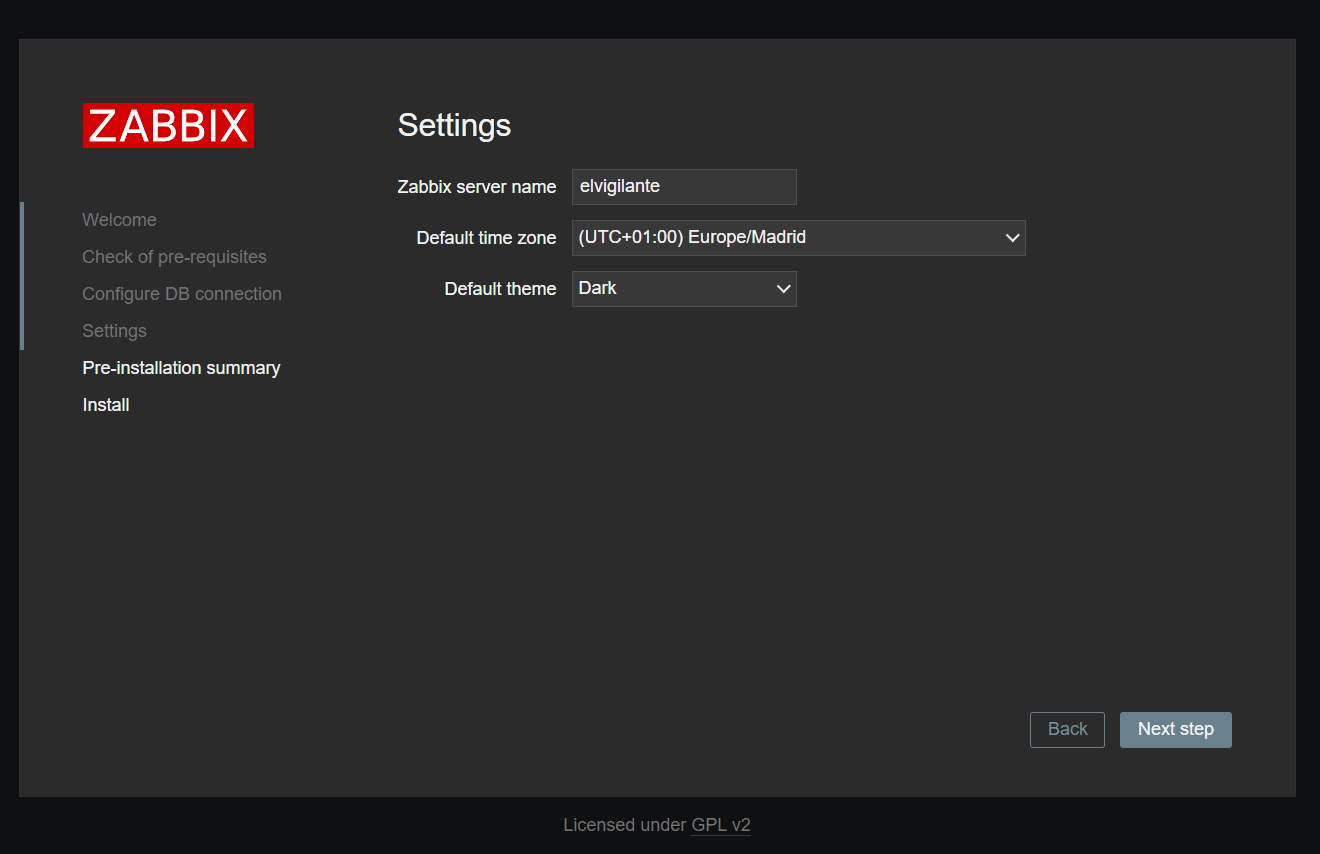
Task: Click the Zabbix server name label
Action: [x=477, y=187]
